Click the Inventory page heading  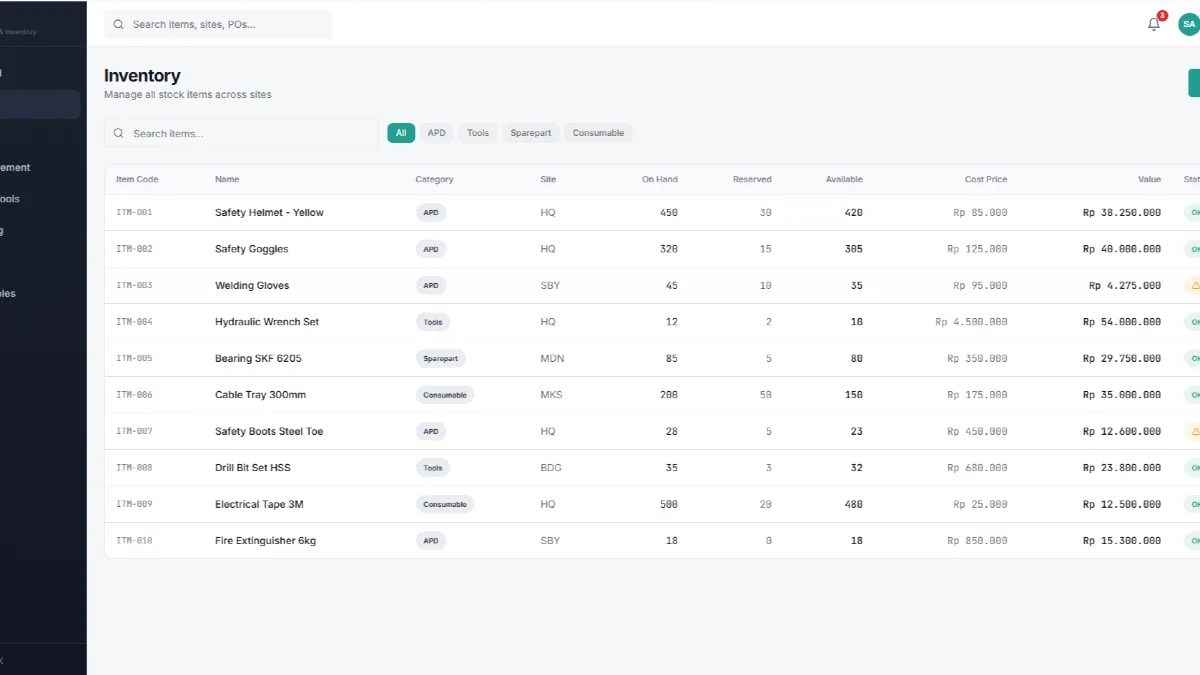click(142, 76)
